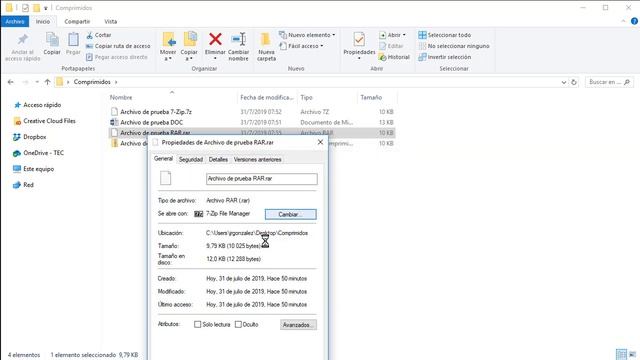The image size is (640, 360).
Task: Select Red in the navigation pane
Action: click(23, 185)
